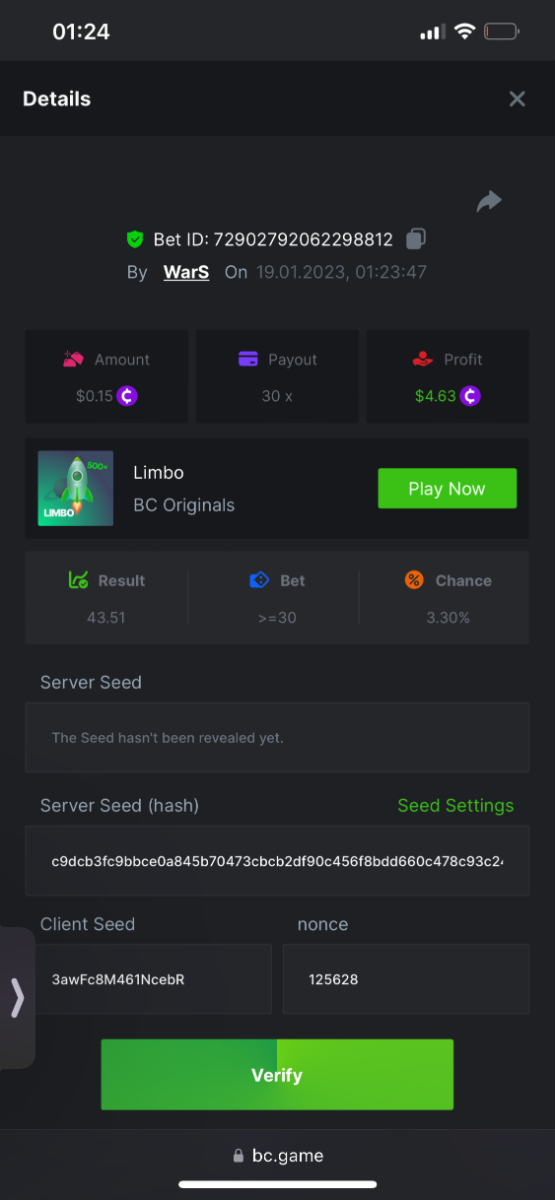Image resolution: width=555 pixels, height=1200 pixels.
Task: Expand the side panel chevron handle
Action: pos(17,998)
